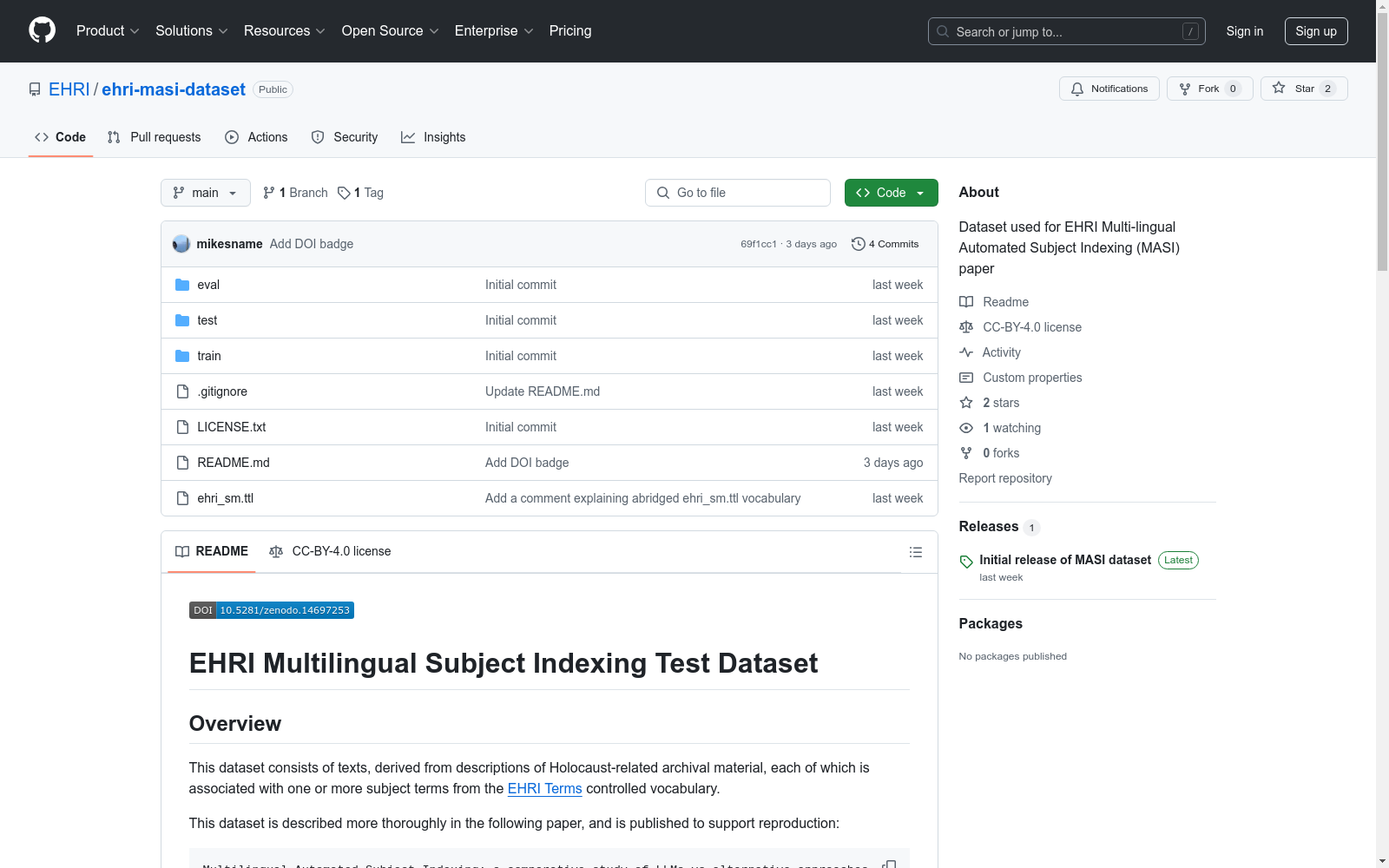This screenshot has width=1389, height=868.
Task: Click the LICENSE.txt file icon
Action: point(182,427)
